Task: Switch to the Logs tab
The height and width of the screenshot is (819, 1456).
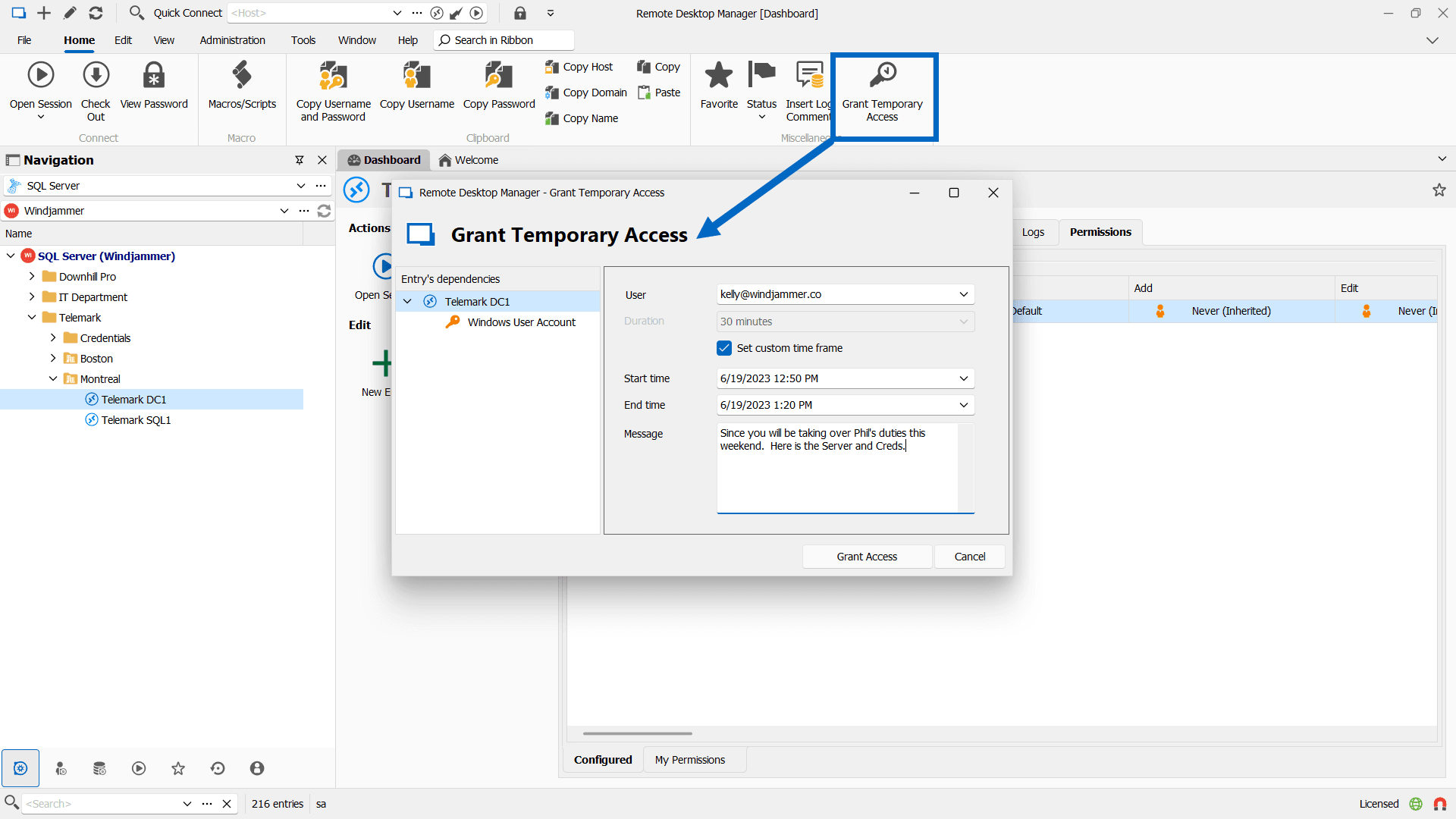Action: [1033, 232]
